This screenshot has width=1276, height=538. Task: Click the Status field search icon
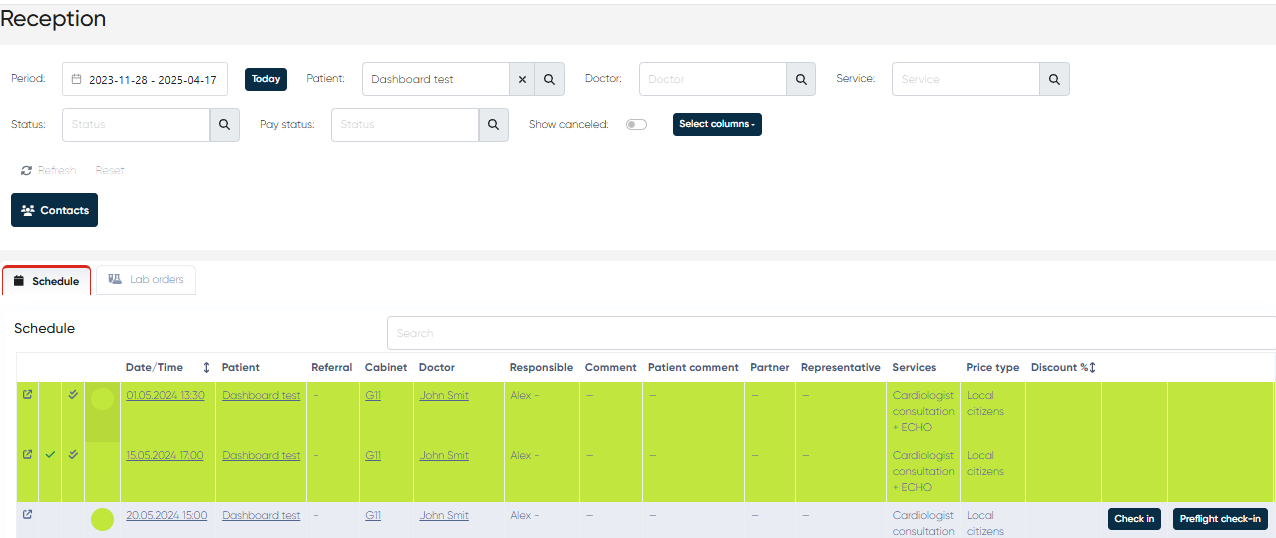(x=224, y=125)
